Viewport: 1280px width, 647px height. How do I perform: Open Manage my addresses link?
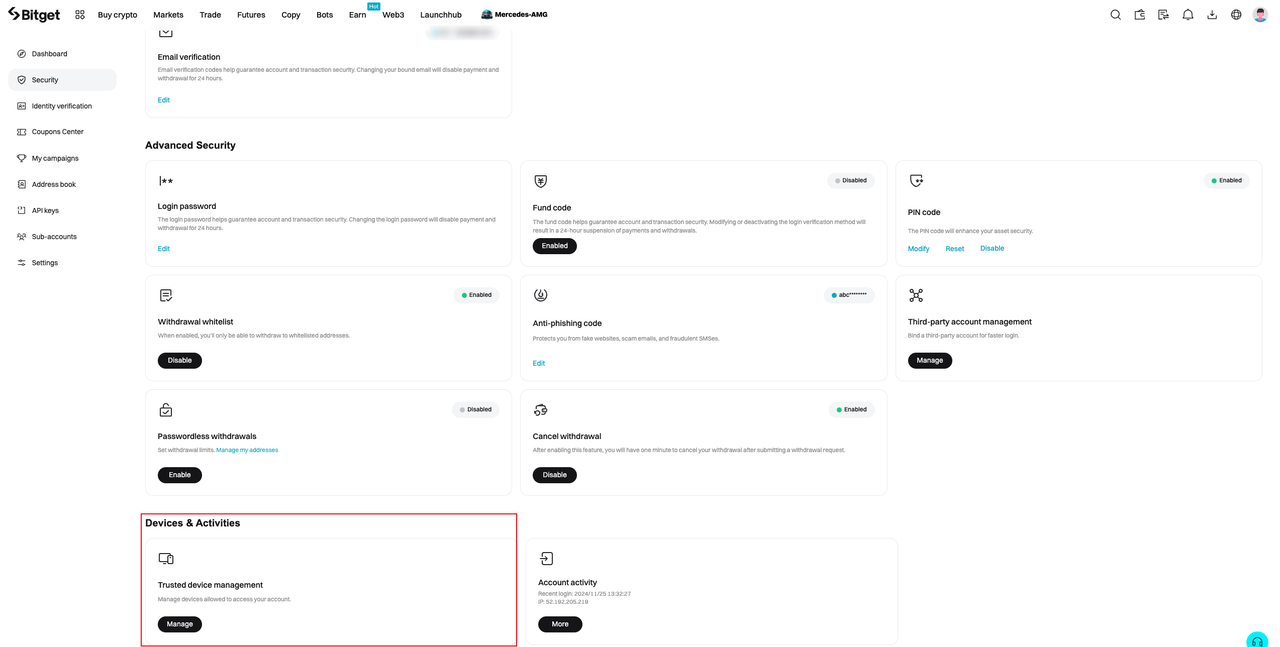tap(247, 449)
